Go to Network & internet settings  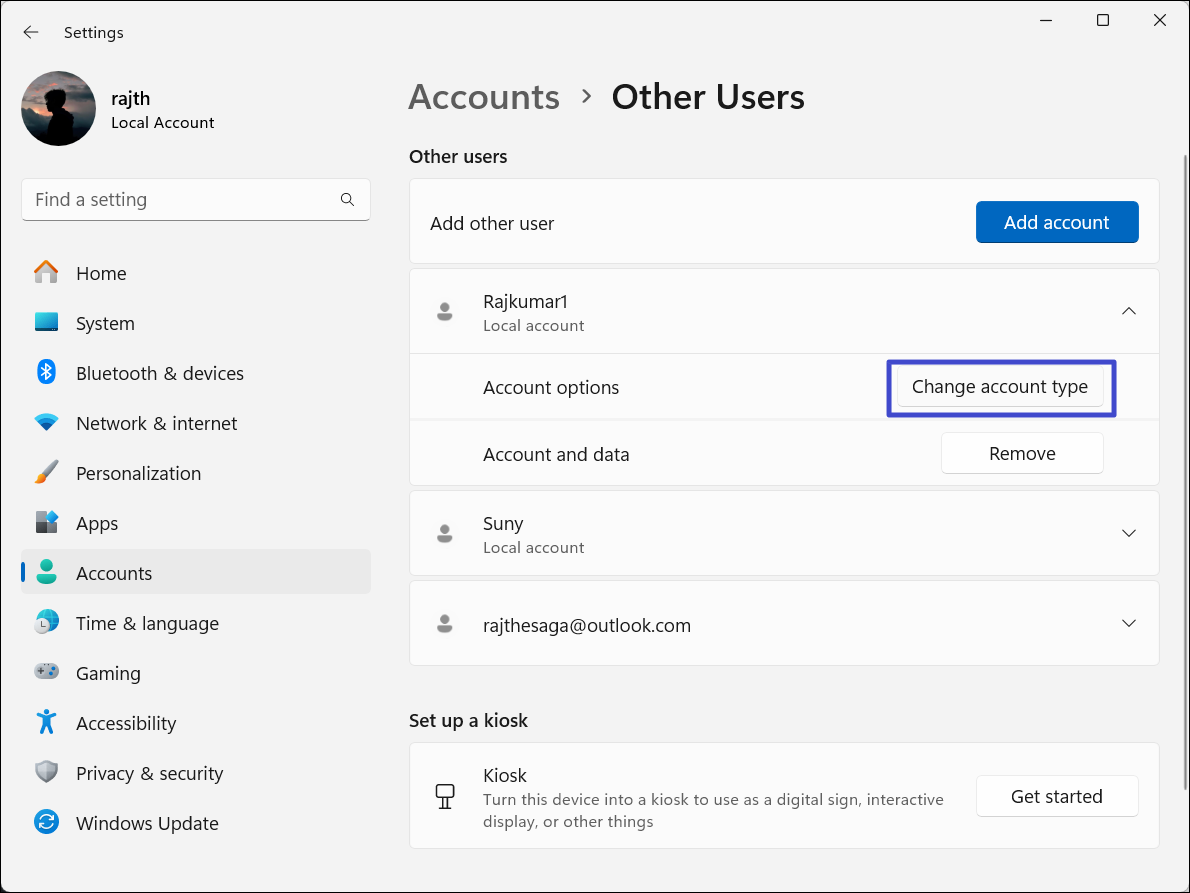(156, 423)
